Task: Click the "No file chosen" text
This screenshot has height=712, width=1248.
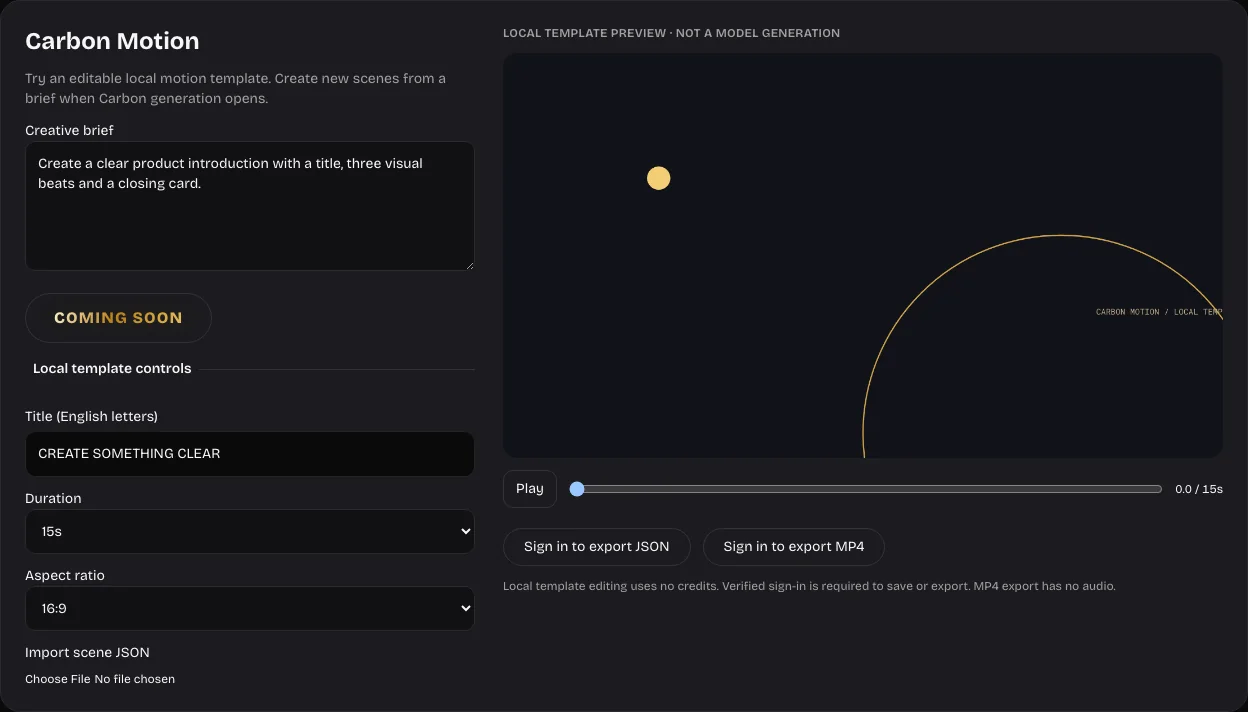Action: pyautogui.click(x=135, y=679)
